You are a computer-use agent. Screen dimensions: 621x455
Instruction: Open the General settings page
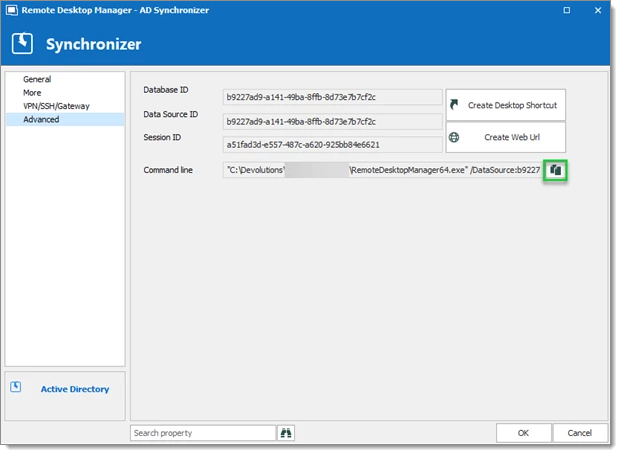point(37,79)
